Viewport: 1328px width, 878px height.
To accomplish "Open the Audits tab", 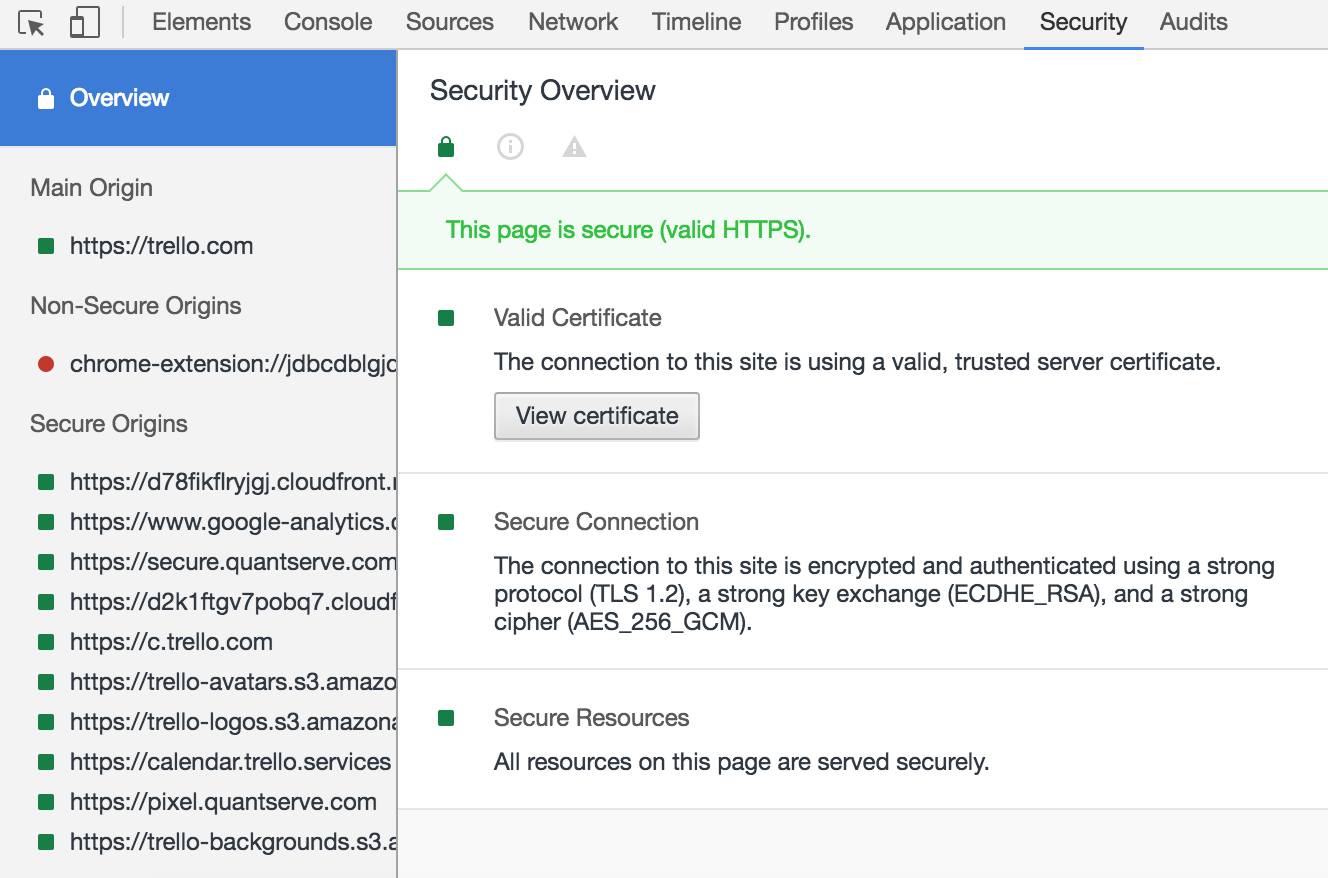I will [x=1193, y=22].
